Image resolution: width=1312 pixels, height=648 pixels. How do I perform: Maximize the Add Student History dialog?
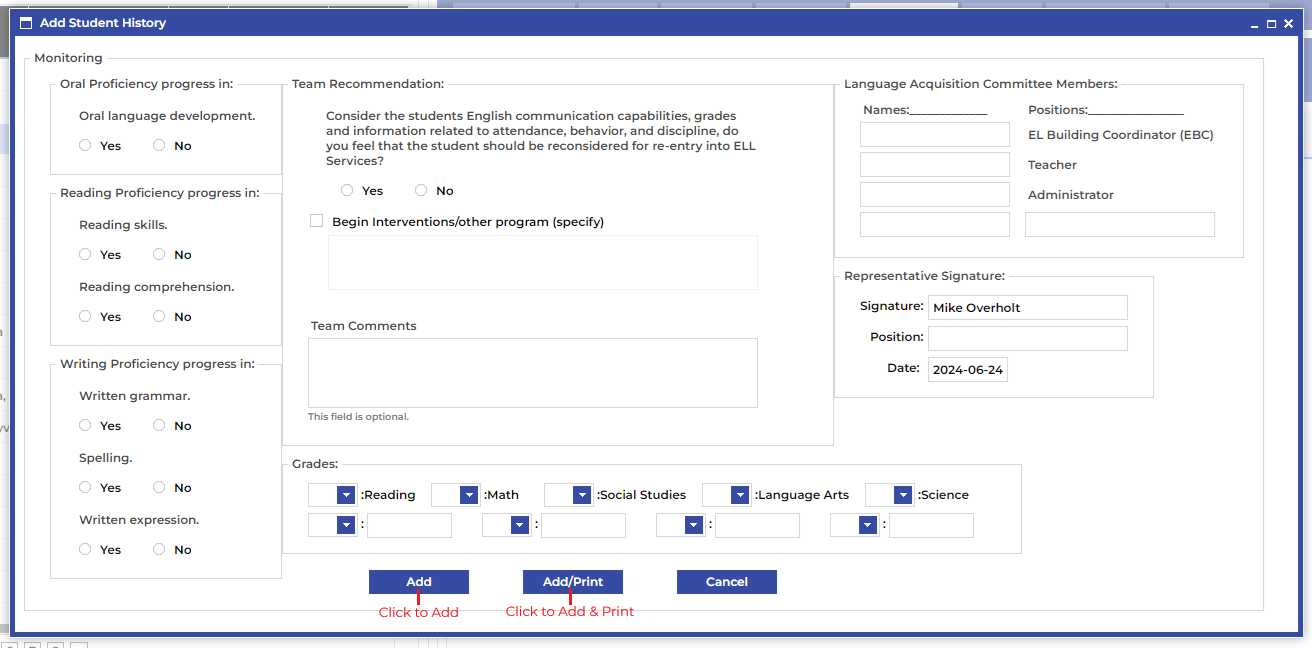(x=1271, y=24)
